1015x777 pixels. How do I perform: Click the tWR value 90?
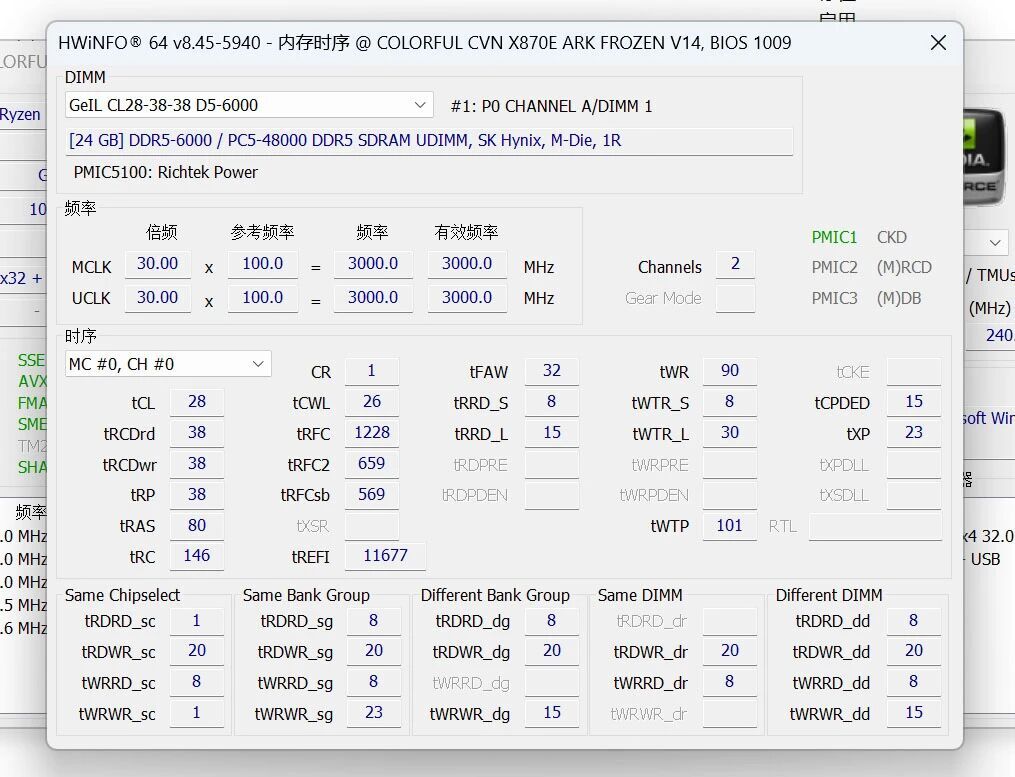730,371
